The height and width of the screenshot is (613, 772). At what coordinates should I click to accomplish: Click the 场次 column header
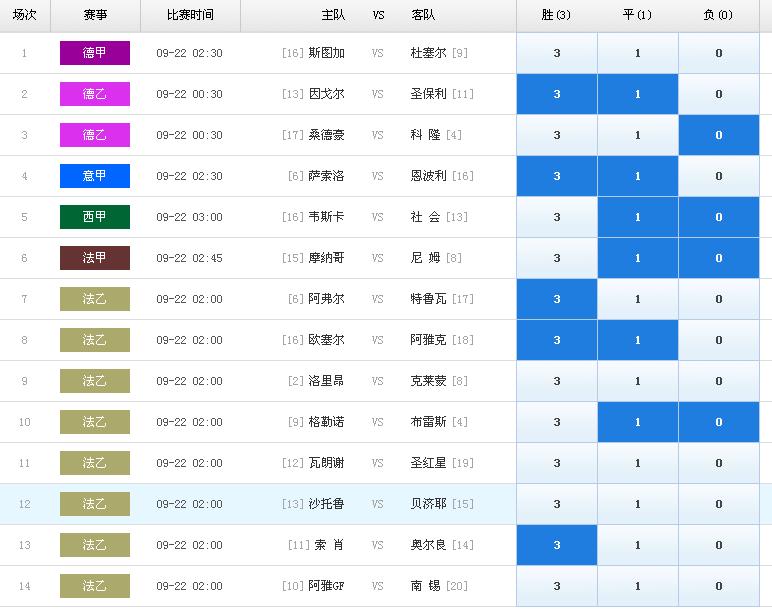[25, 15]
